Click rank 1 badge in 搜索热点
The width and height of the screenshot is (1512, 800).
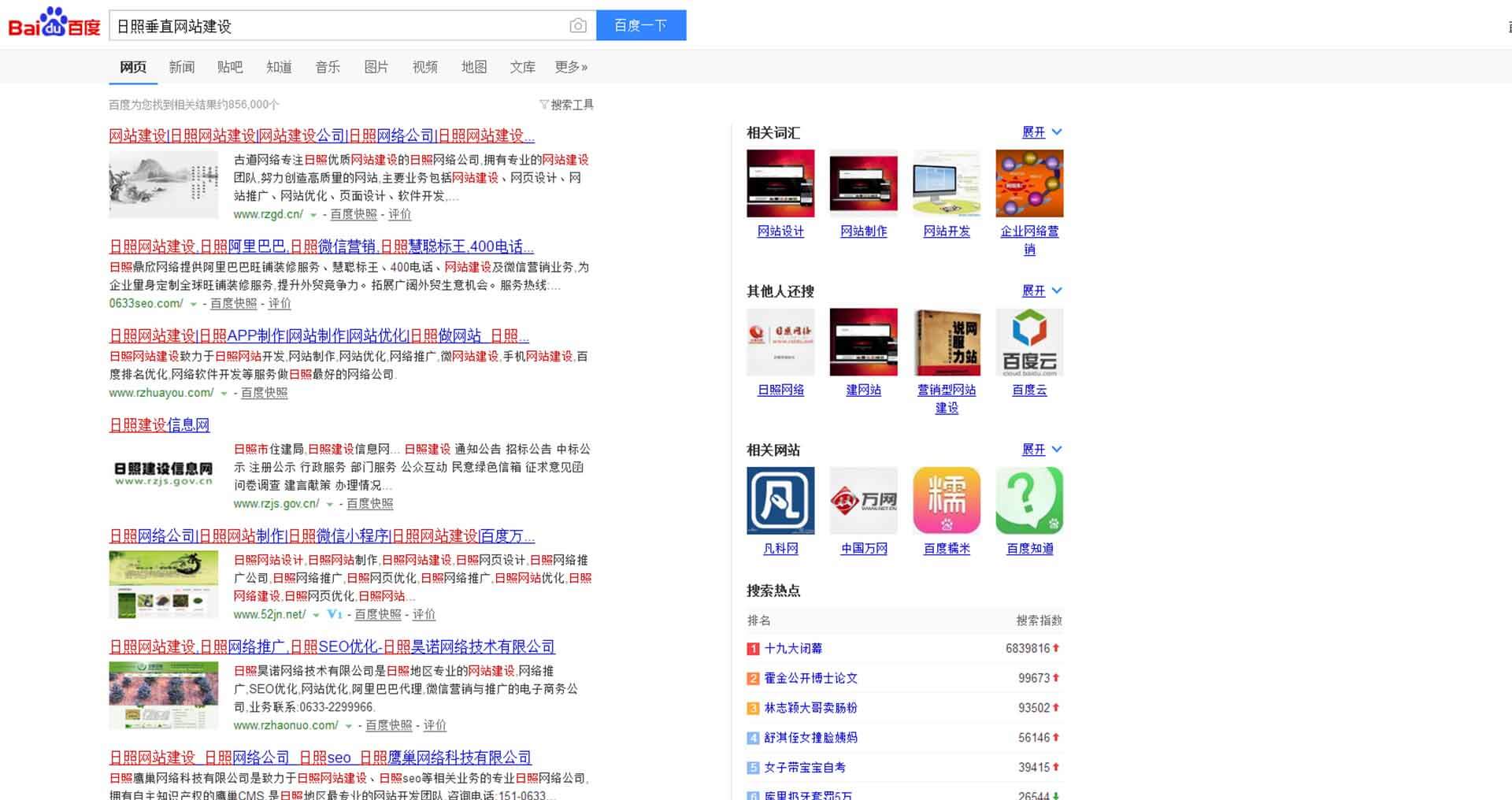point(753,649)
